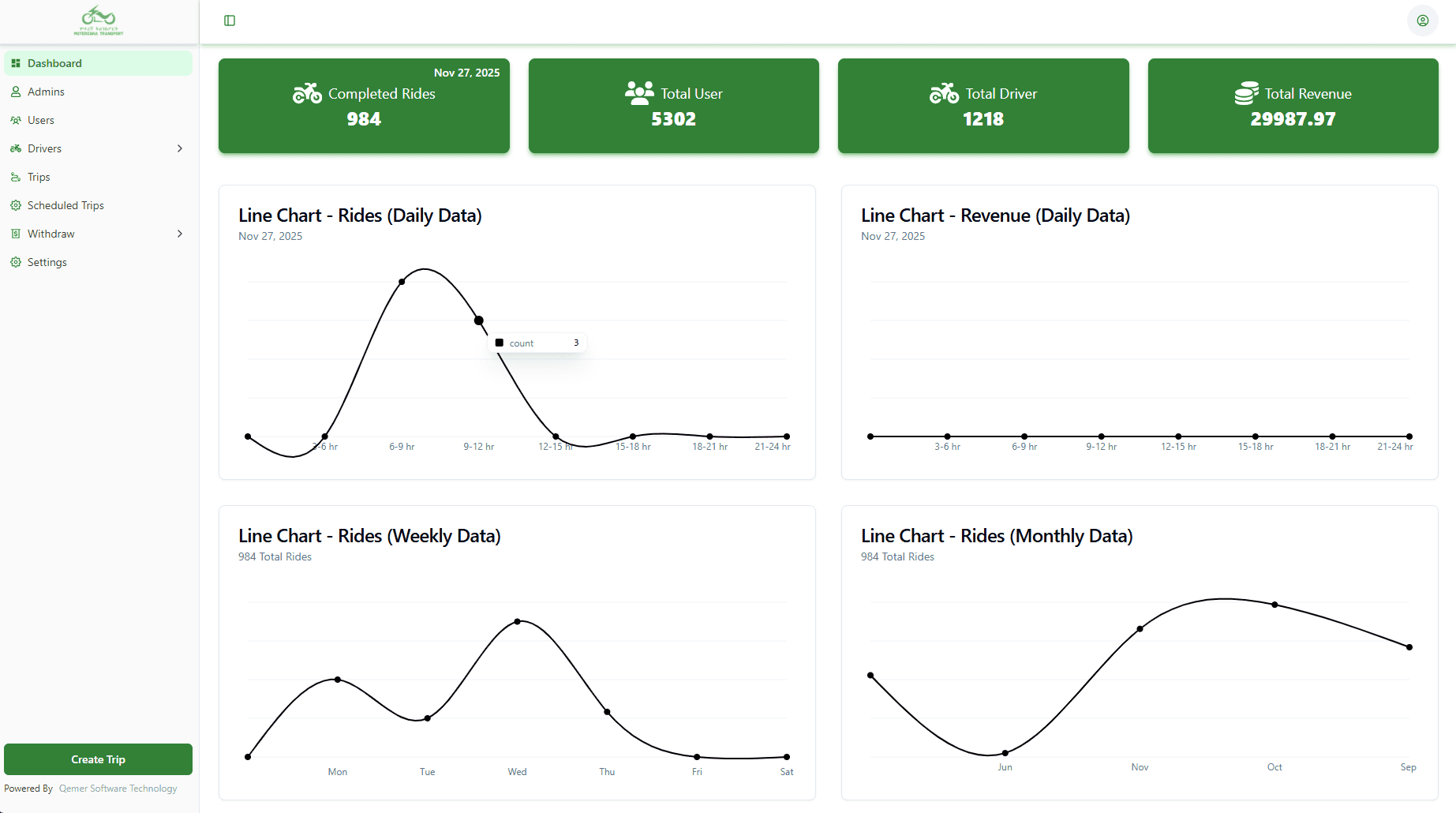
Task: Select Dashboard in the sidebar menu
Action: [x=54, y=63]
